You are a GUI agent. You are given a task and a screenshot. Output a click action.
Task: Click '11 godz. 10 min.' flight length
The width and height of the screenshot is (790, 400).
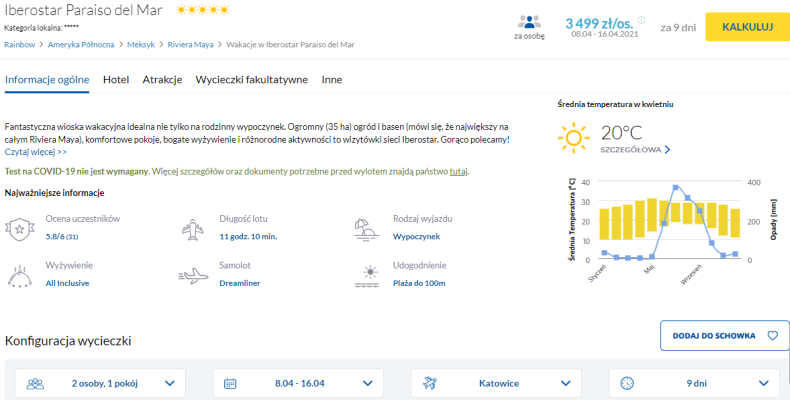coord(248,236)
